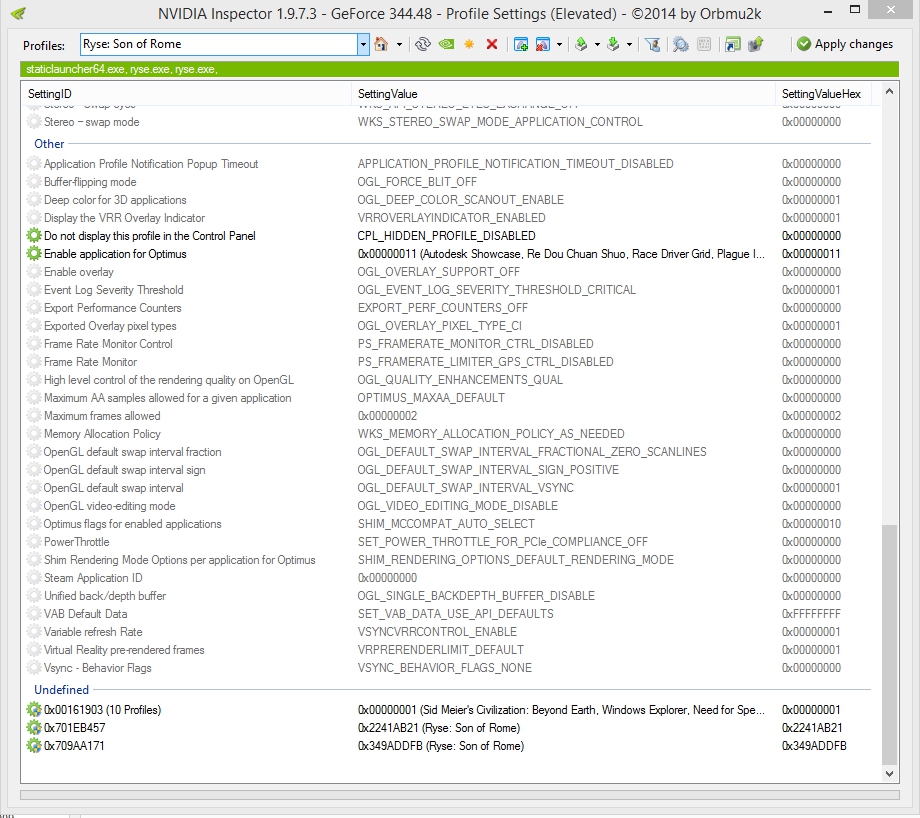The width and height of the screenshot is (920, 818).
Task: Open the Profiles combo box dropdown arrow
Action: coord(363,45)
